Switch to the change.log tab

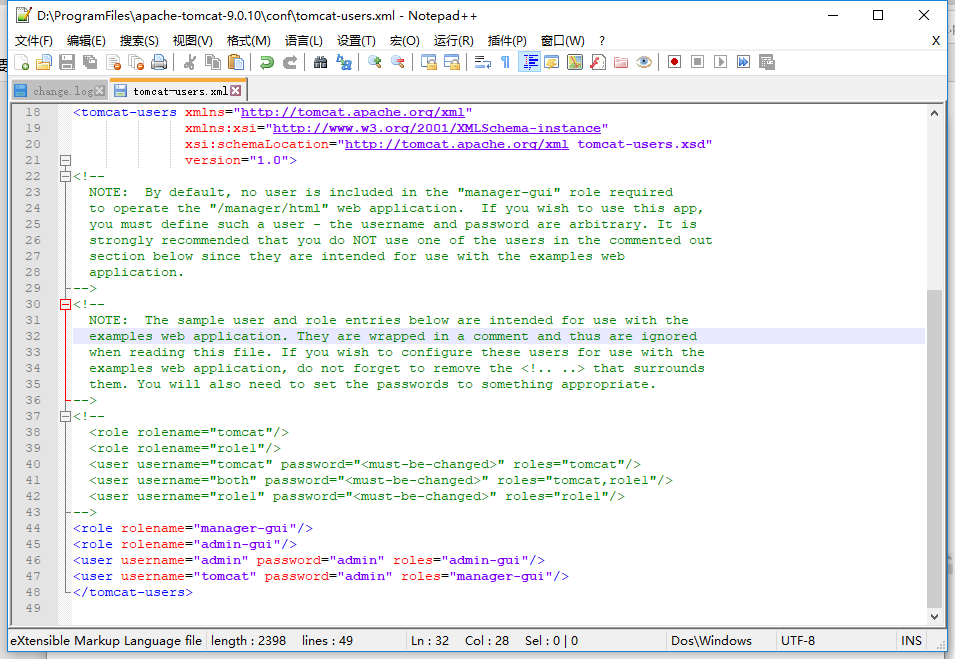(60, 91)
